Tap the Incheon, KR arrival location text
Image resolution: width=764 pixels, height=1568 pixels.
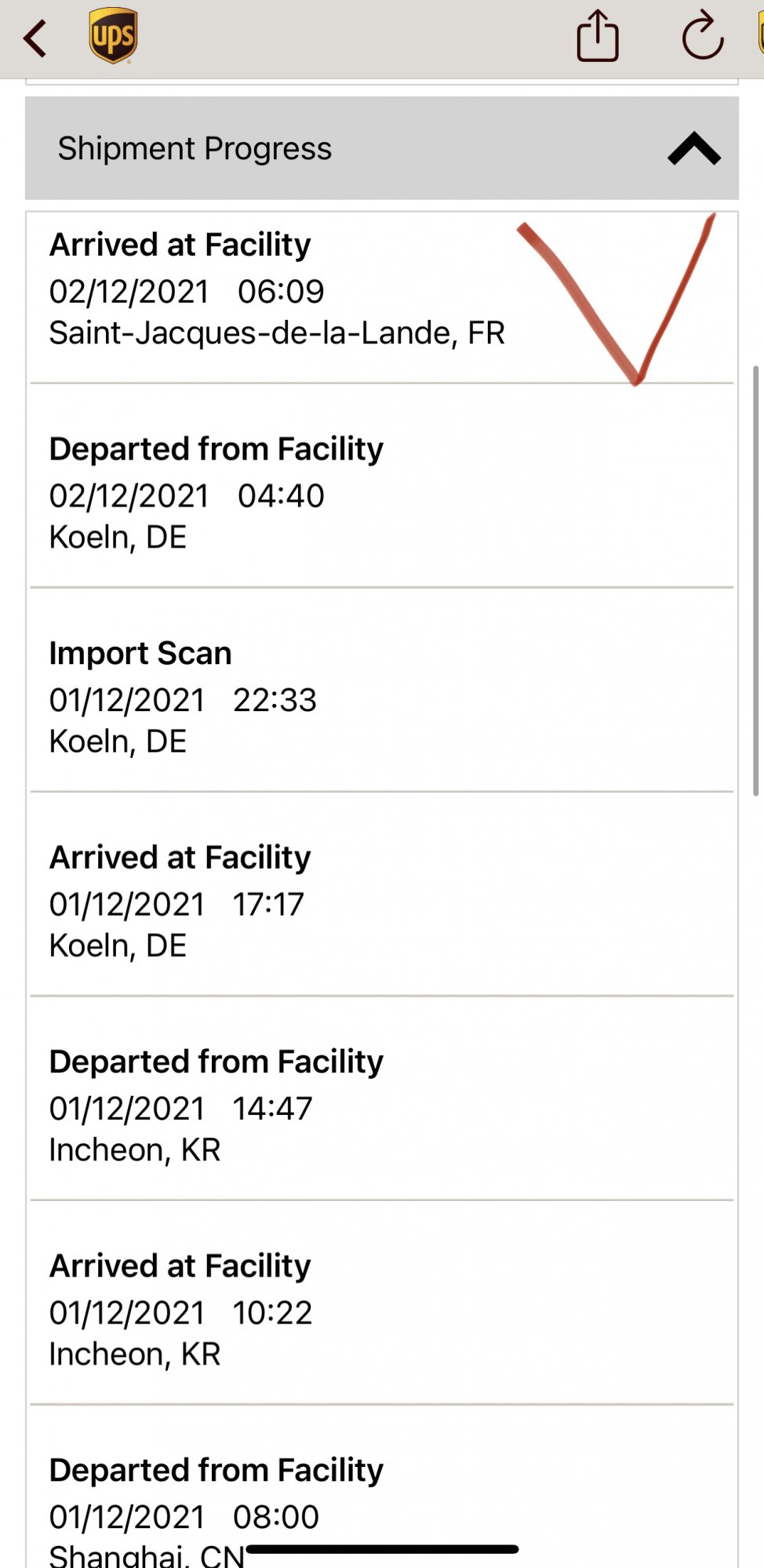pyautogui.click(x=135, y=1355)
